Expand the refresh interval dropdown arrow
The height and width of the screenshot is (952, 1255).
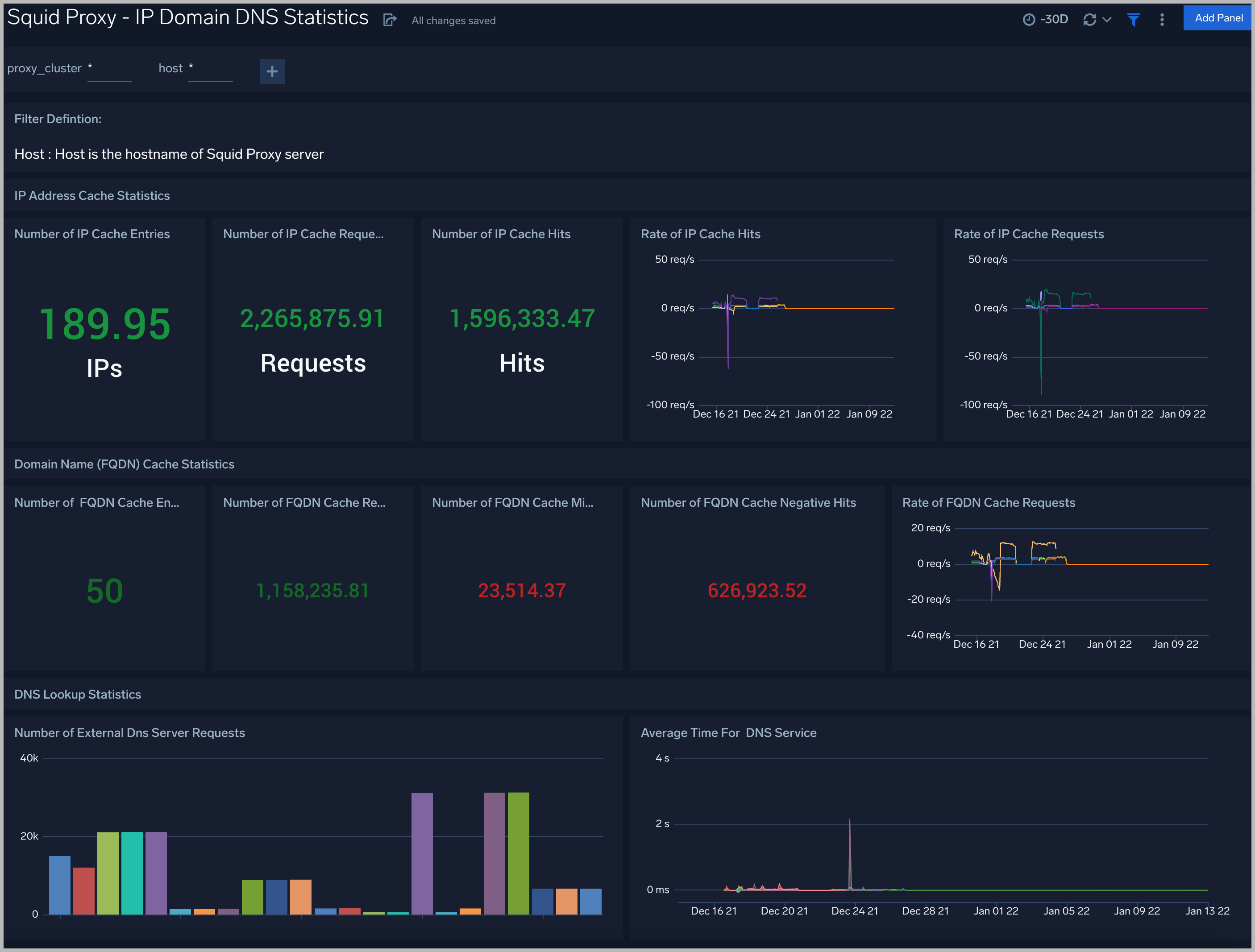point(1106,20)
